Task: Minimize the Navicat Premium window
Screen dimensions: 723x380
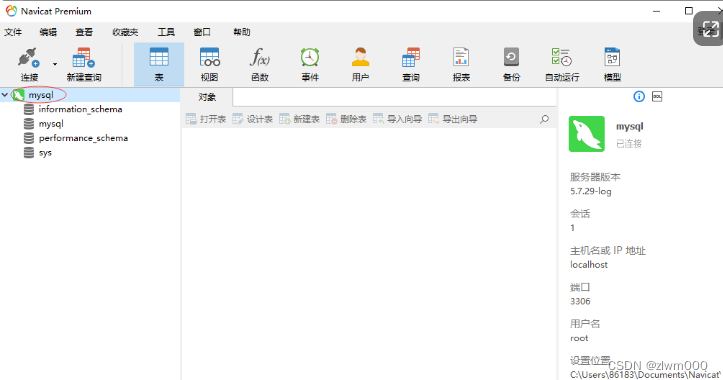Action: pos(657,11)
